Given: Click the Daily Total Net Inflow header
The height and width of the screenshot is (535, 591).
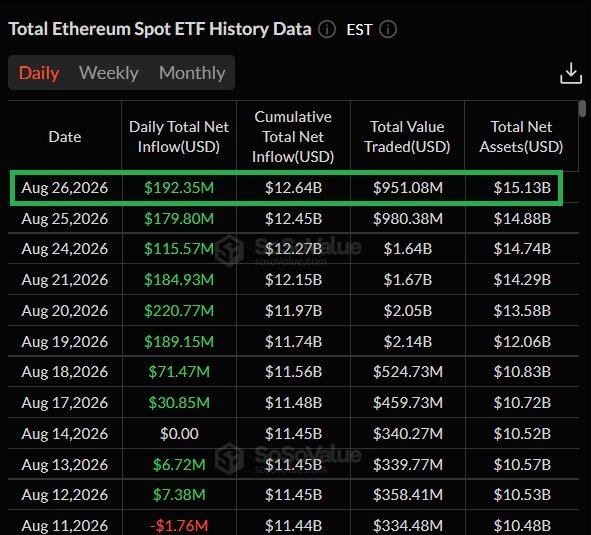Looking at the screenshot, I should pyautogui.click(x=179, y=136).
